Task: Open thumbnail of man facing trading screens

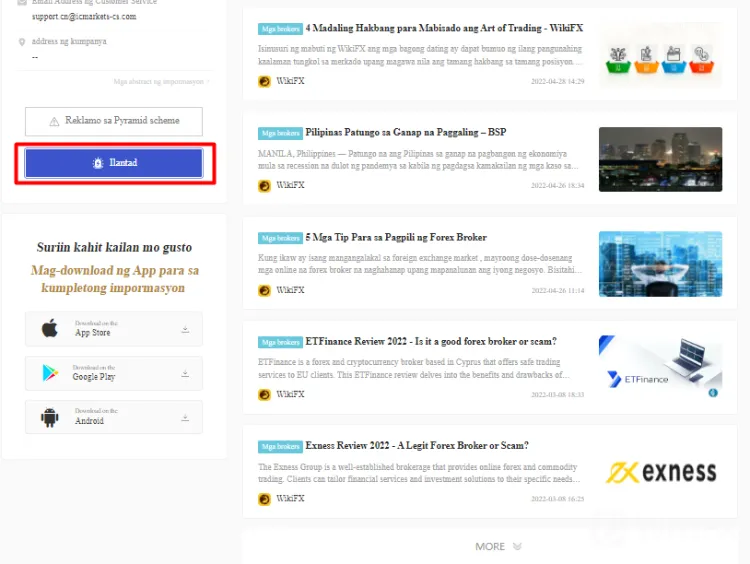Action: coord(661,264)
